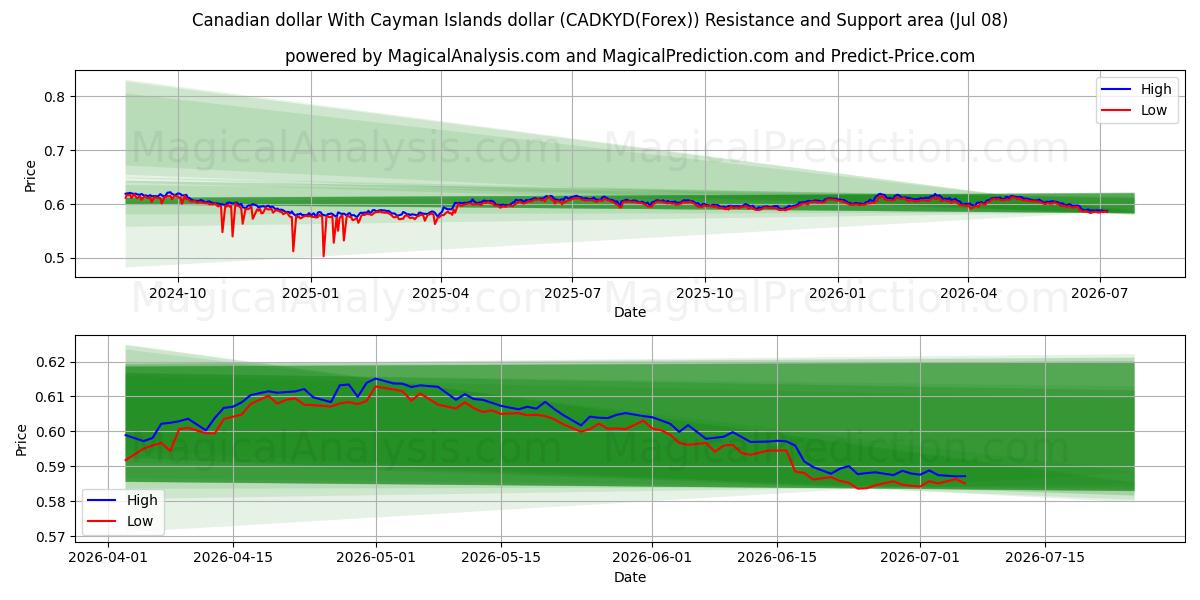
Task: Click the 0.58 price tick on bottom chart
Action: [x=51, y=502]
